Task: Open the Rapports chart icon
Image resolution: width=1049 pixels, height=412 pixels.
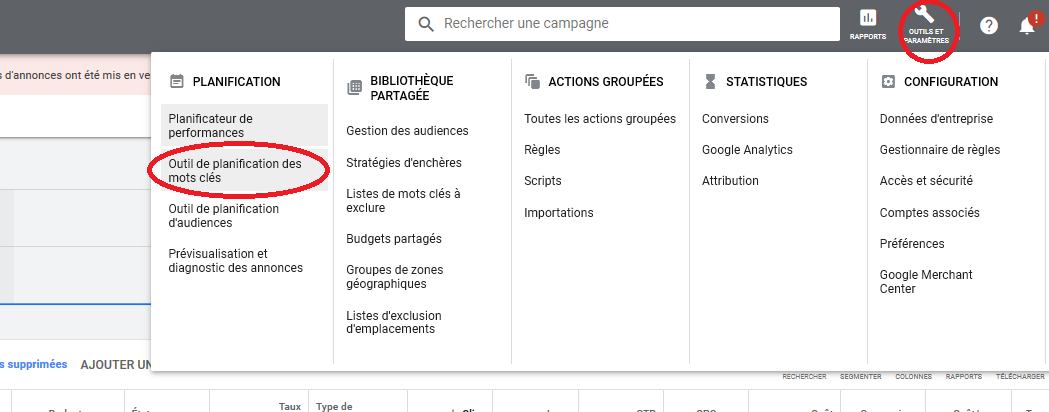Action: click(867, 18)
